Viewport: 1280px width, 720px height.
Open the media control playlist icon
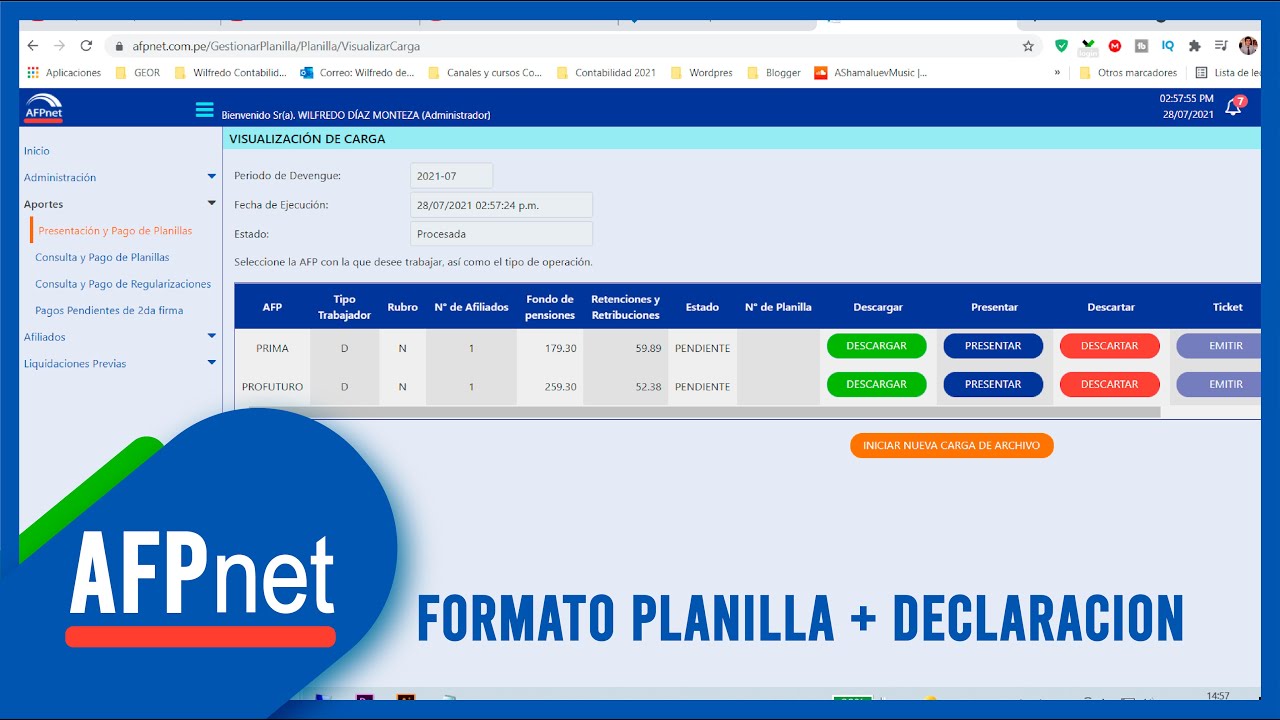point(1221,46)
